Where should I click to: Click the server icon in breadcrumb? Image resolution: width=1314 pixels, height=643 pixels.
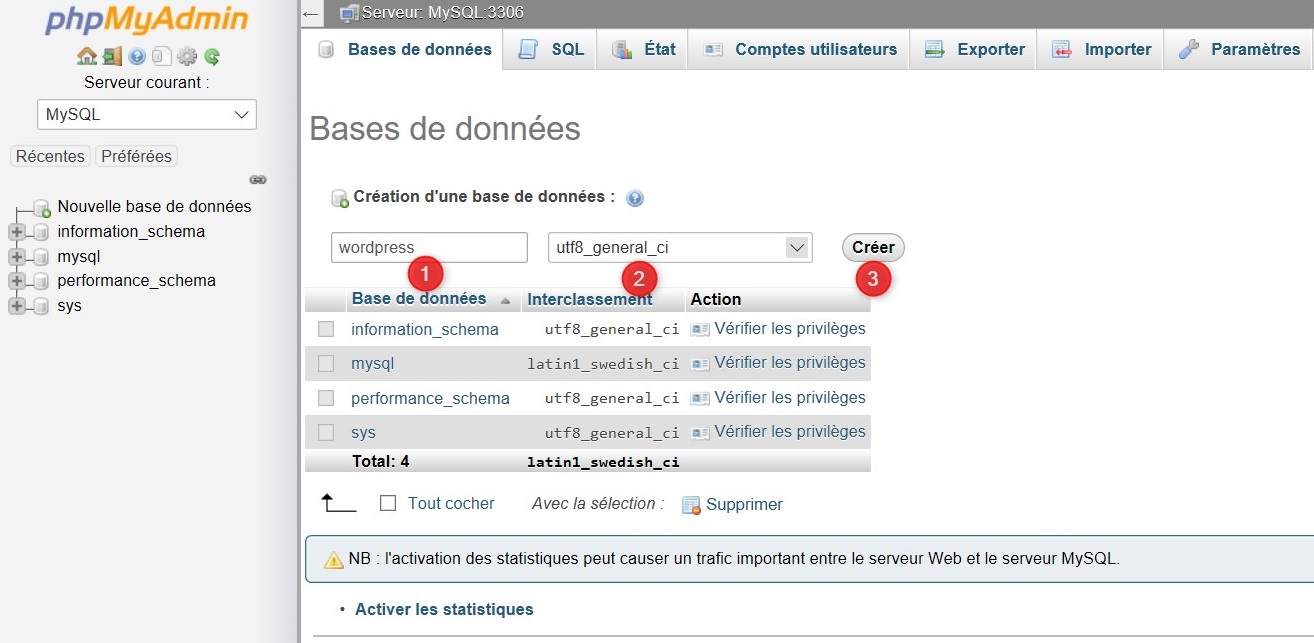point(349,13)
